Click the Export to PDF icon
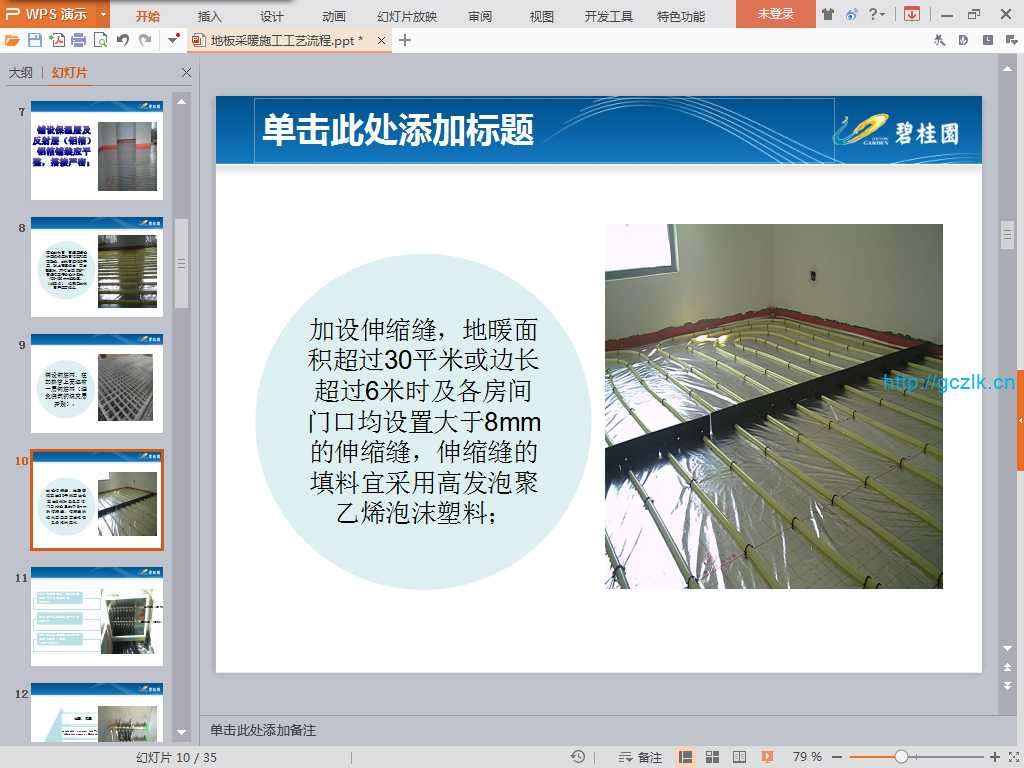This screenshot has width=1024, height=768. point(57,40)
